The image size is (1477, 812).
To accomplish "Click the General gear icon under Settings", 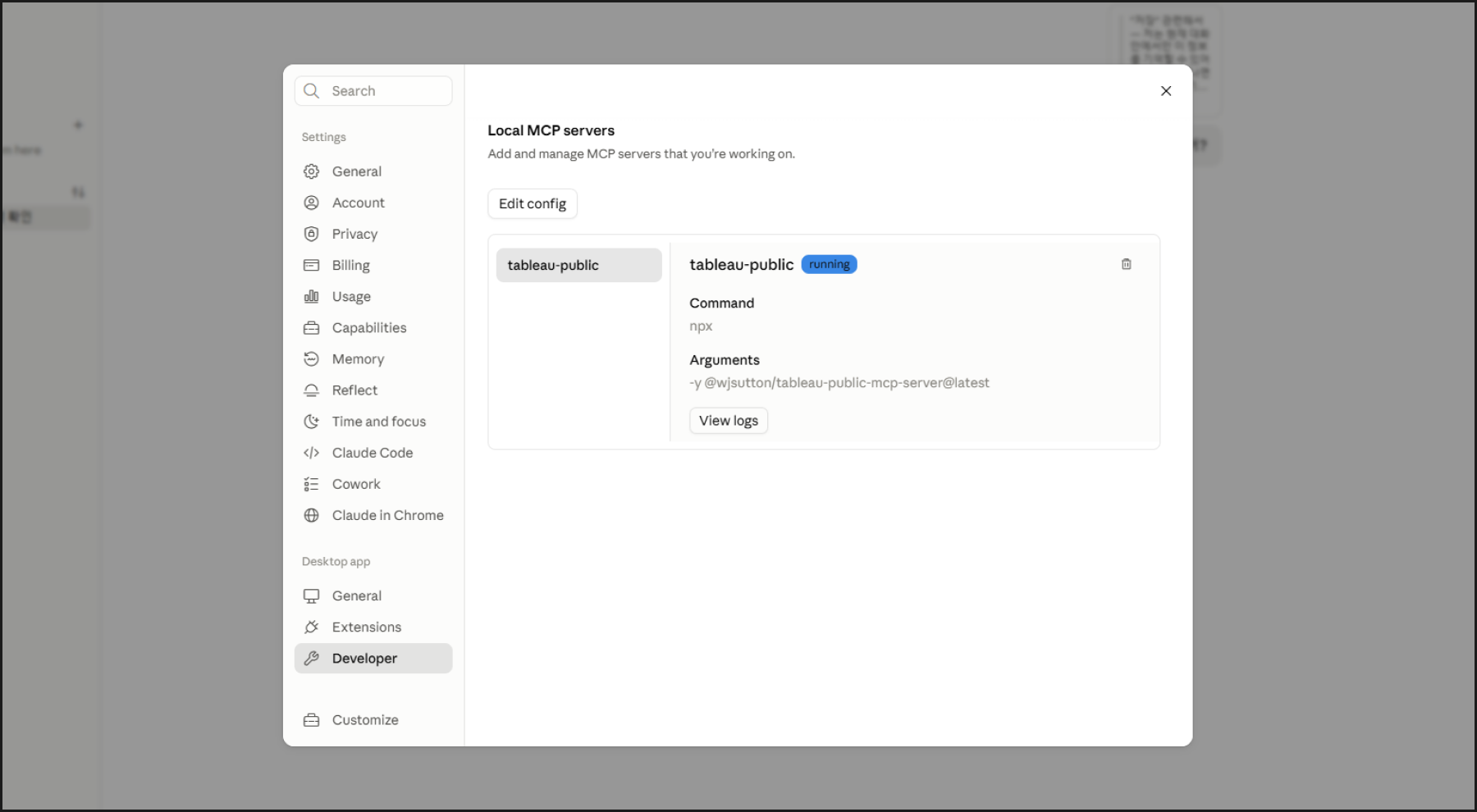I will [312, 171].
